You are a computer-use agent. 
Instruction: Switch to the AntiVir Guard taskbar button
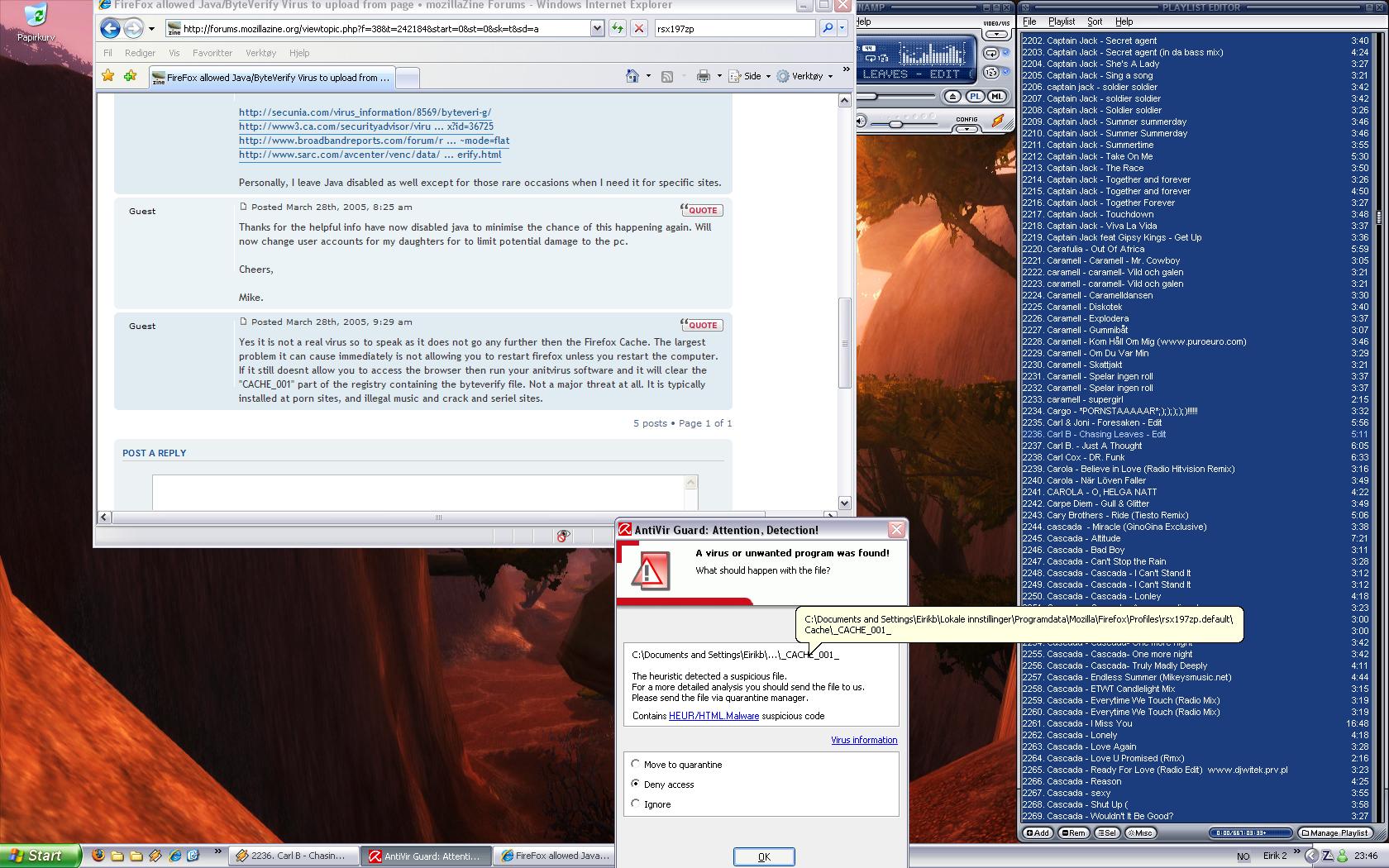(427, 856)
